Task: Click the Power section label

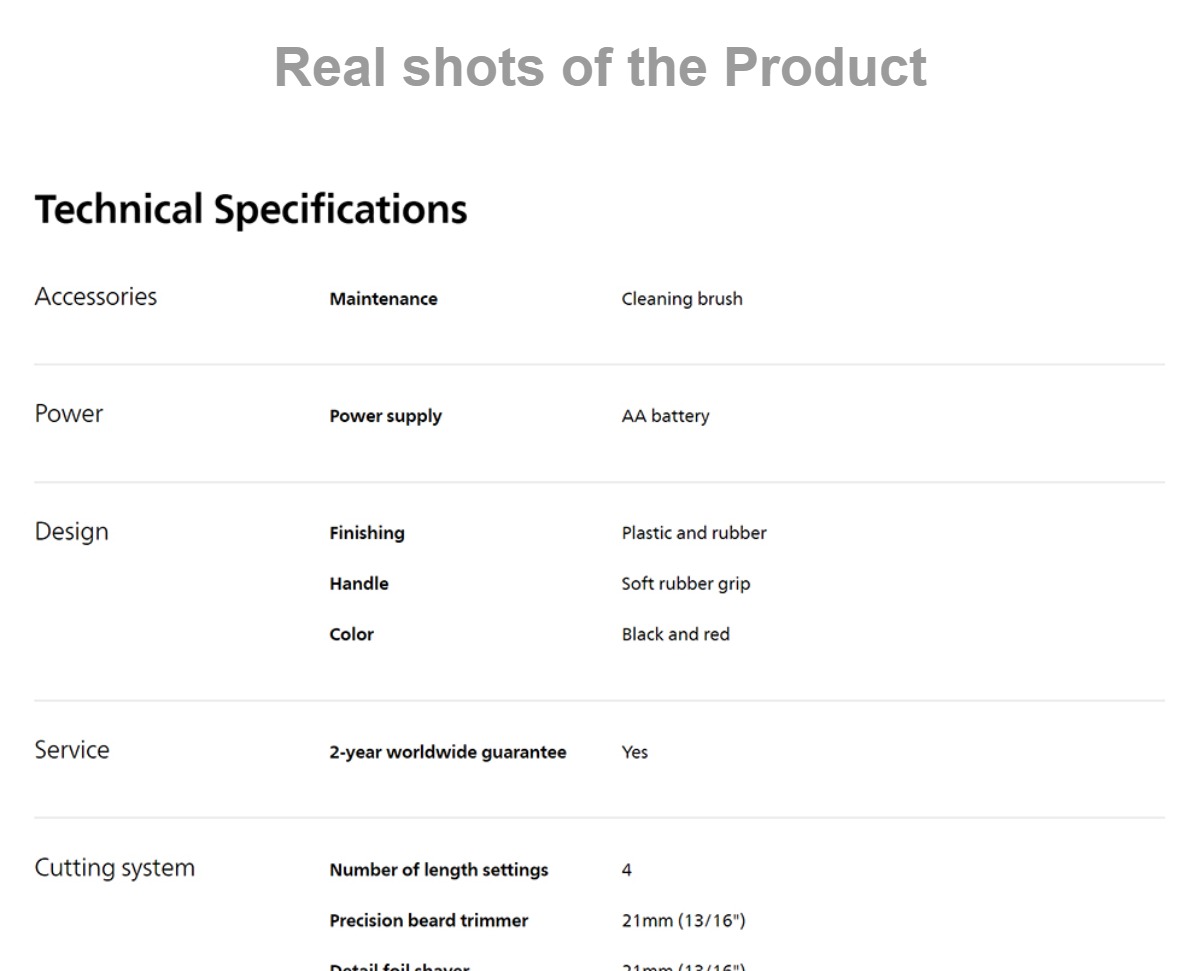Action: tap(69, 414)
